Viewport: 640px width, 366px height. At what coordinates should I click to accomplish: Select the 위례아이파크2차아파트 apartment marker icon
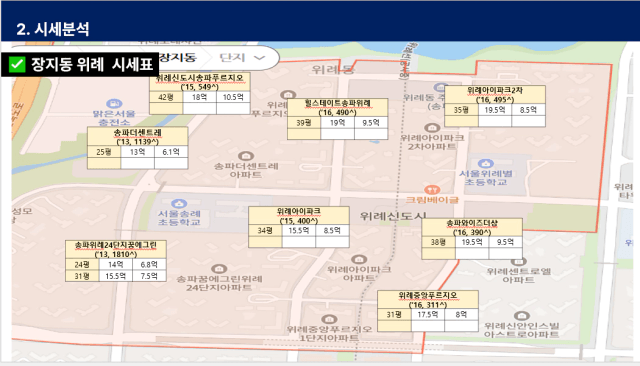[x=432, y=128]
